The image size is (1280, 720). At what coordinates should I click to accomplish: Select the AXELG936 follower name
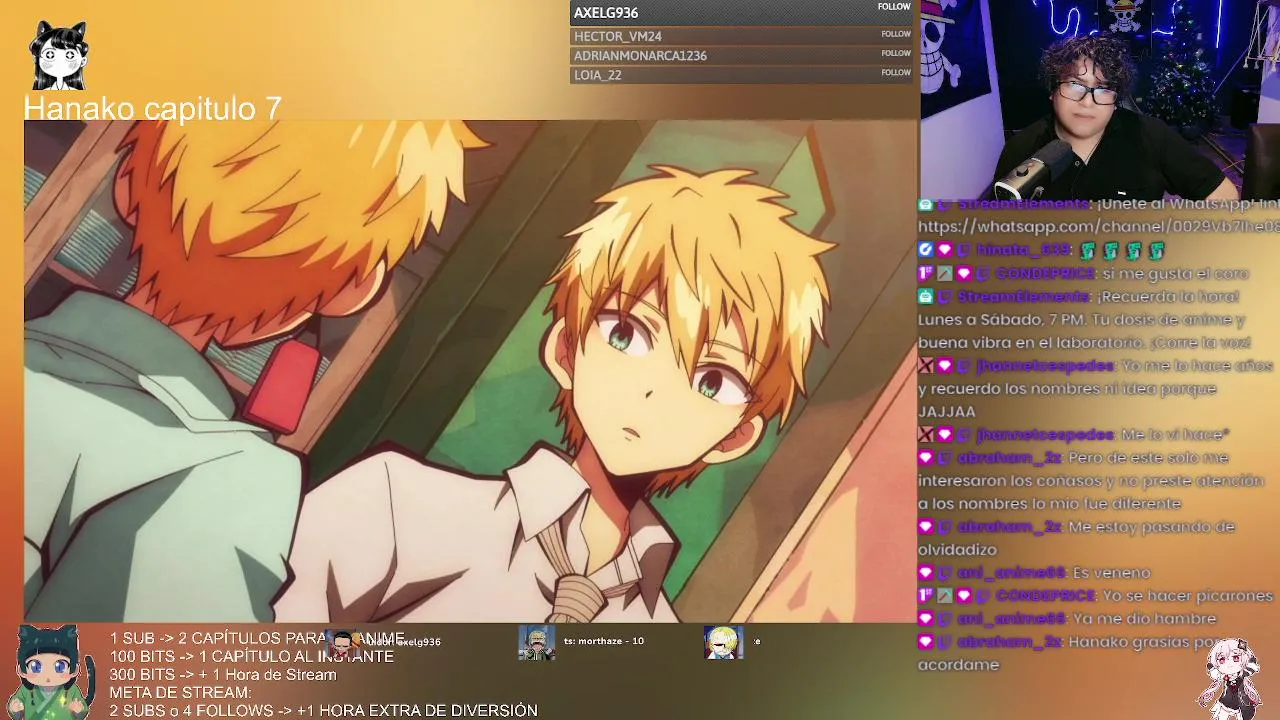click(x=606, y=13)
